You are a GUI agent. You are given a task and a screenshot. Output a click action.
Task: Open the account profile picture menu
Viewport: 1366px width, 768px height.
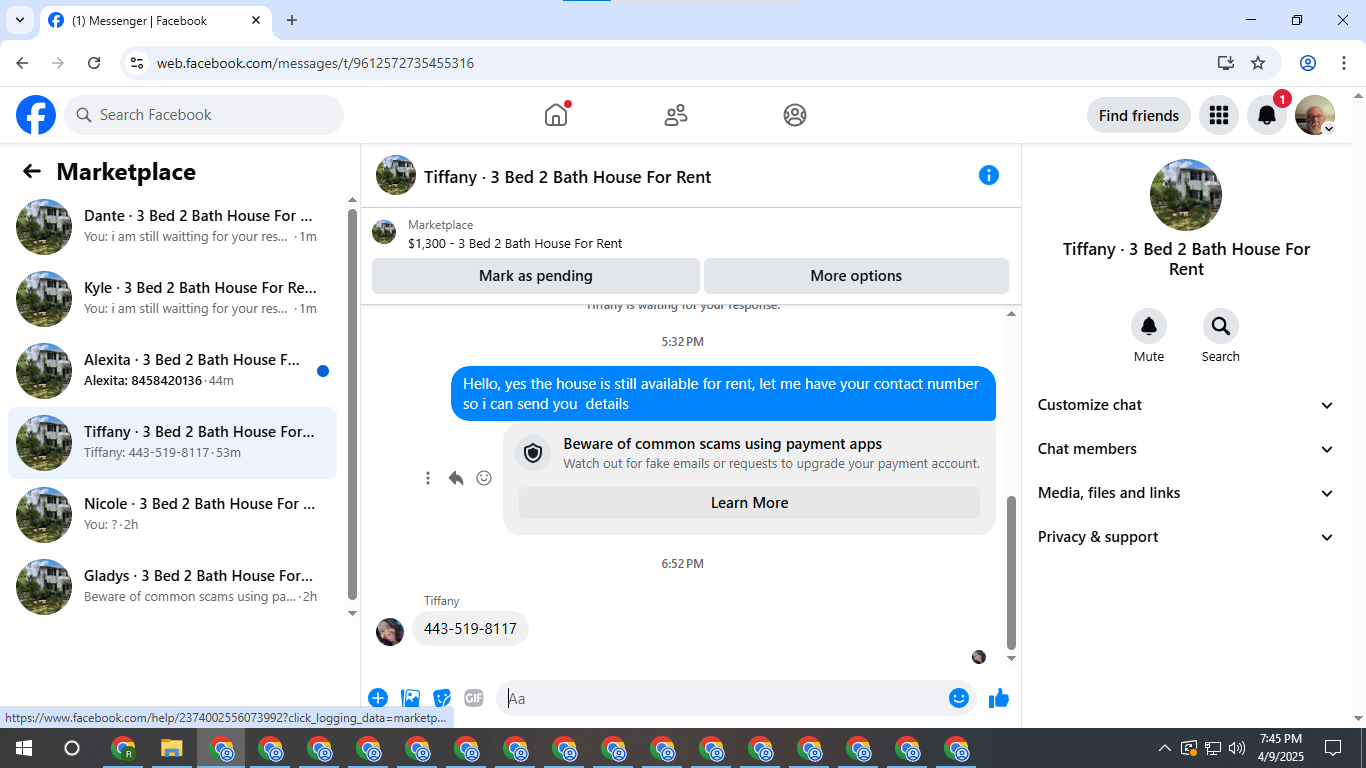tap(1315, 115)
